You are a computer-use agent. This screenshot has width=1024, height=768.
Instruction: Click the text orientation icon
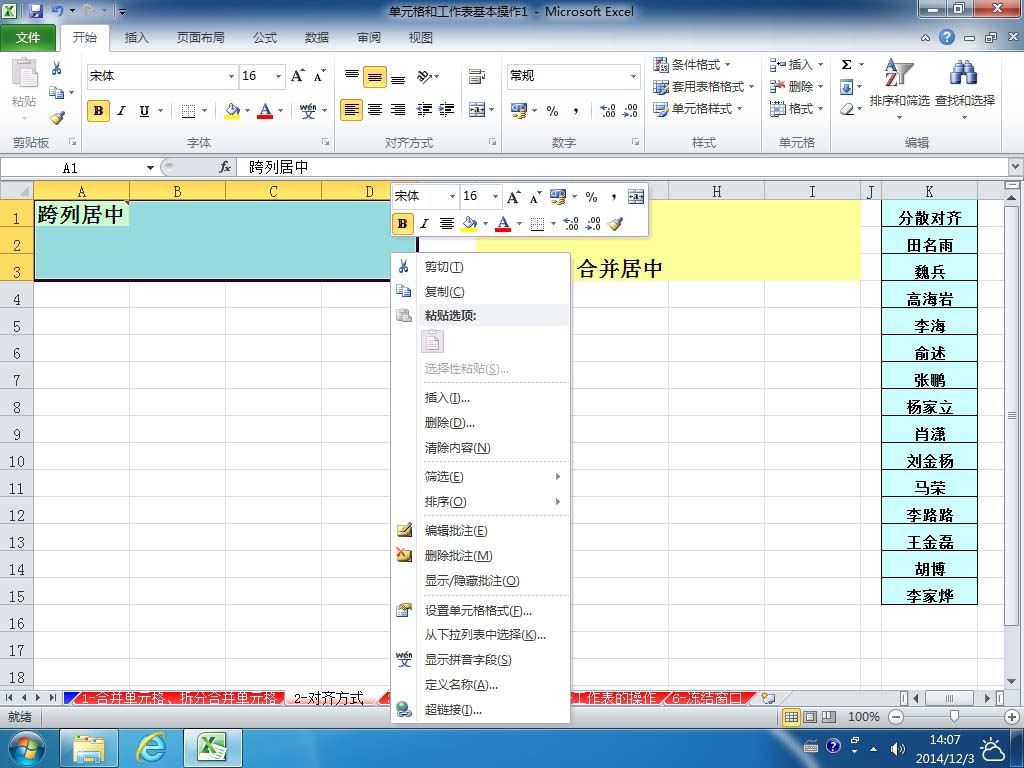point(424,76)
